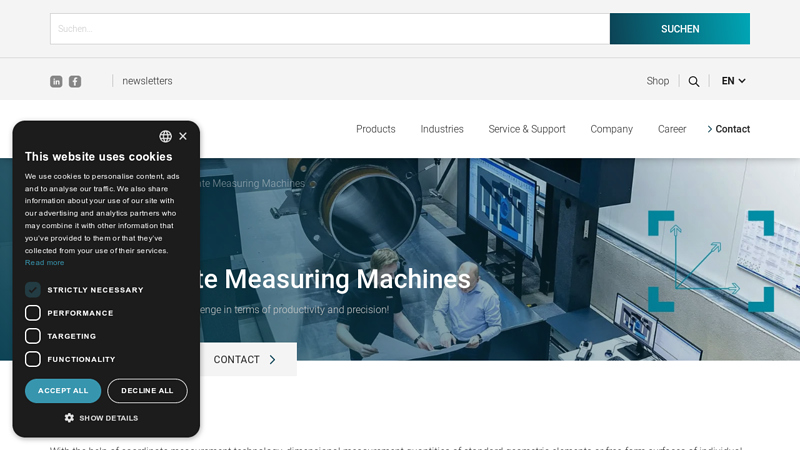This screenshot has height=450, width=800.
Task: Open the Company menu
Action: coord(612,129)
